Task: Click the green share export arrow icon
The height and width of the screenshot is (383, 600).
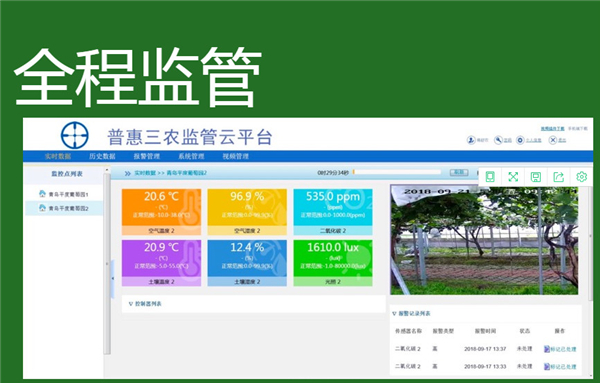Action: (559, 177)
